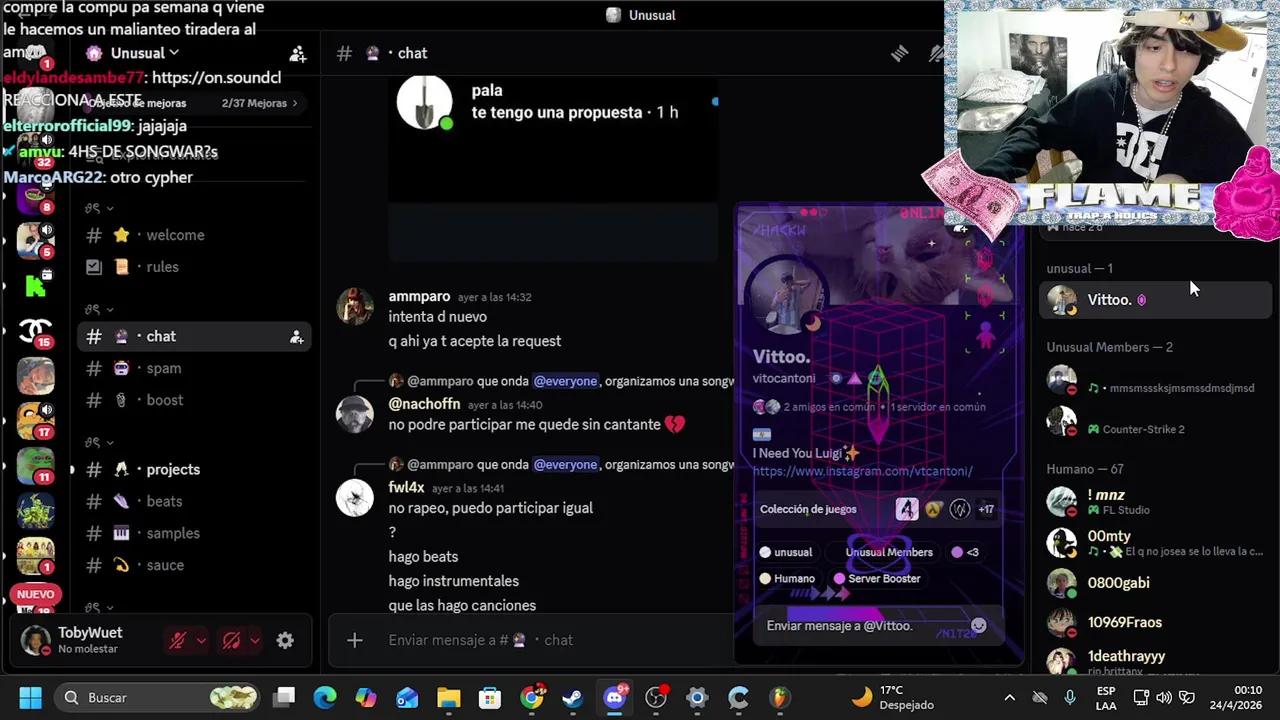Click Watch Dogs game icon in collection
The height and width of the screenshot is (720, 1280).
(960, 509)
